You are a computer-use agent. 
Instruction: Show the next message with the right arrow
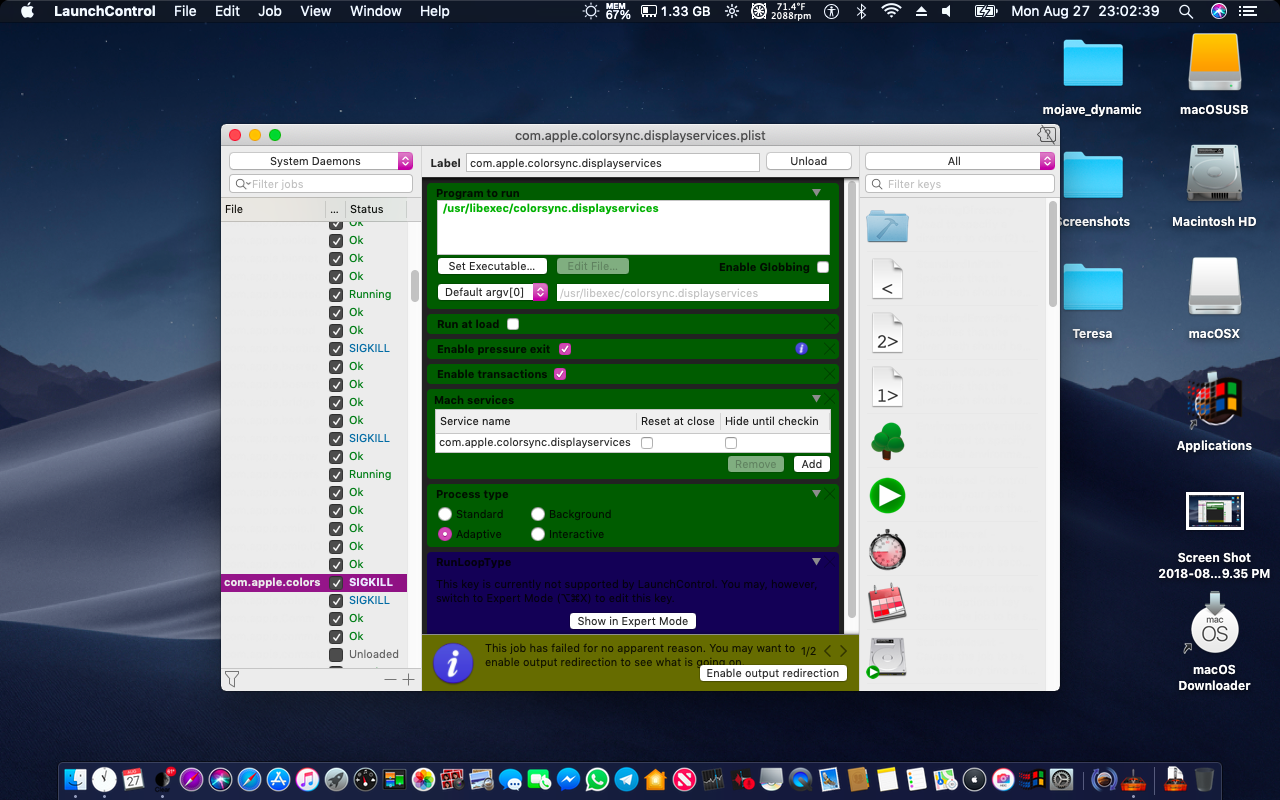[844, 651]
